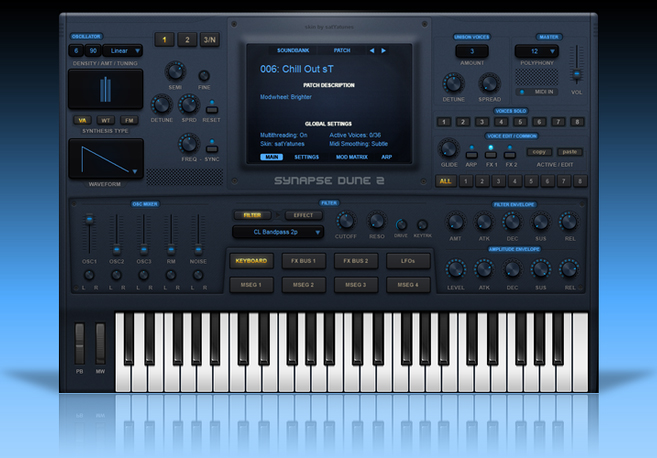Open the SOUNDBANK menu
The width and height of the screenshot is (657, 458).
[293, 50]
